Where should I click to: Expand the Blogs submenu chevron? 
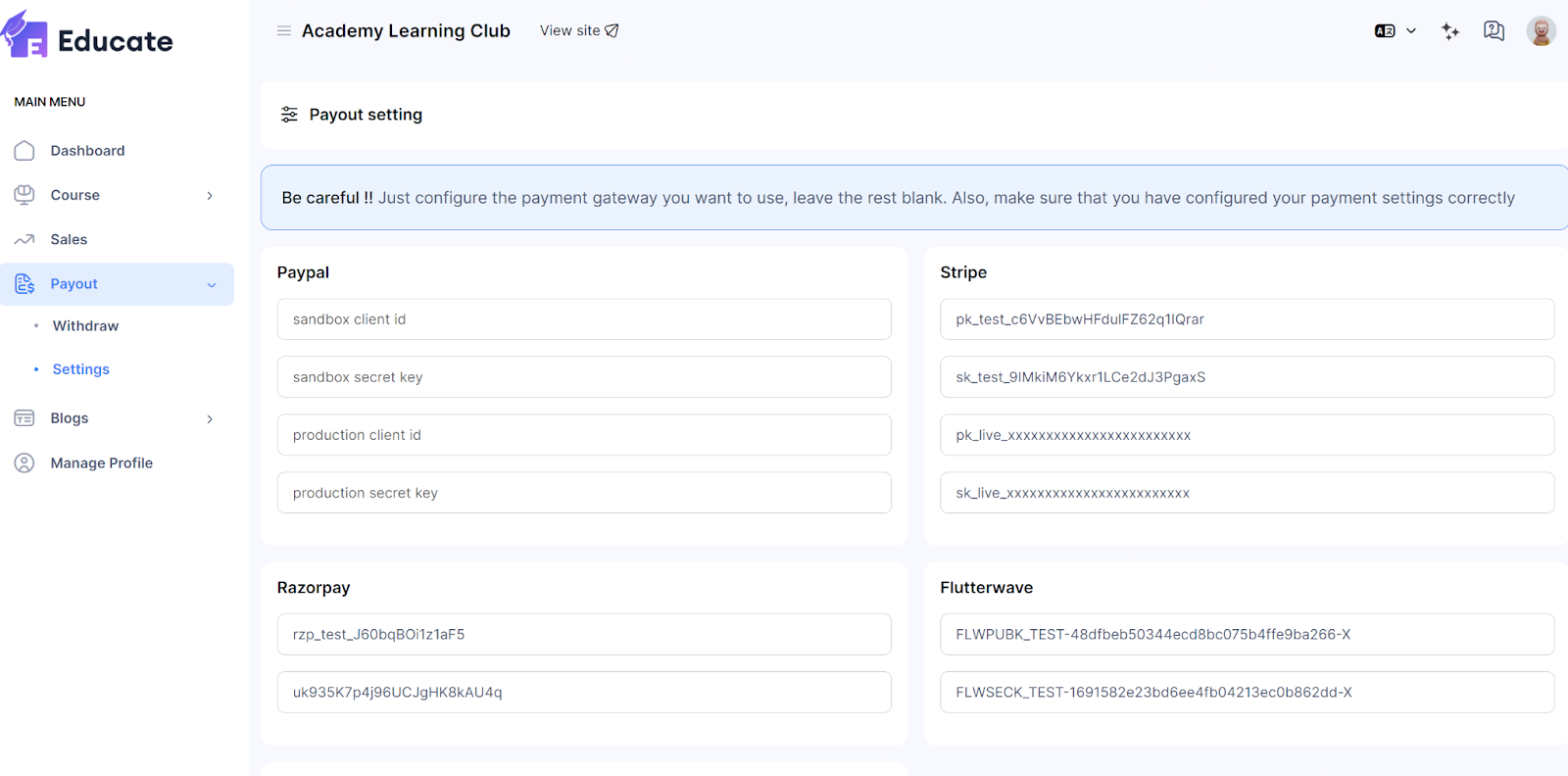coord(210,419)
